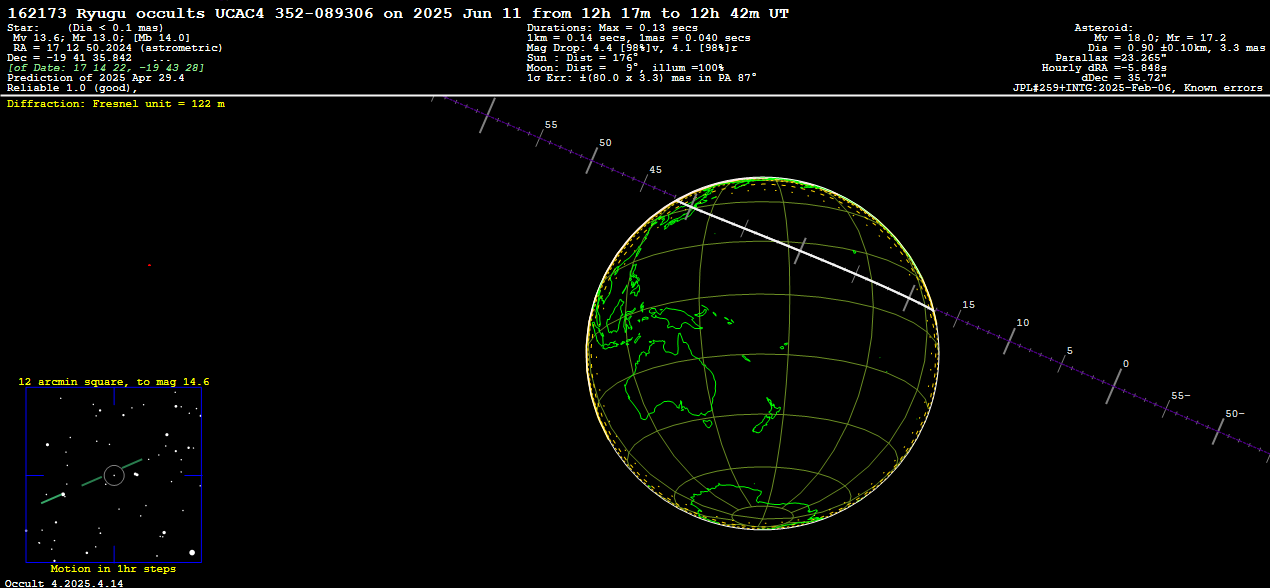Select the "50-" time marker on the path
1270x588 pixels.
point(1235,414)
